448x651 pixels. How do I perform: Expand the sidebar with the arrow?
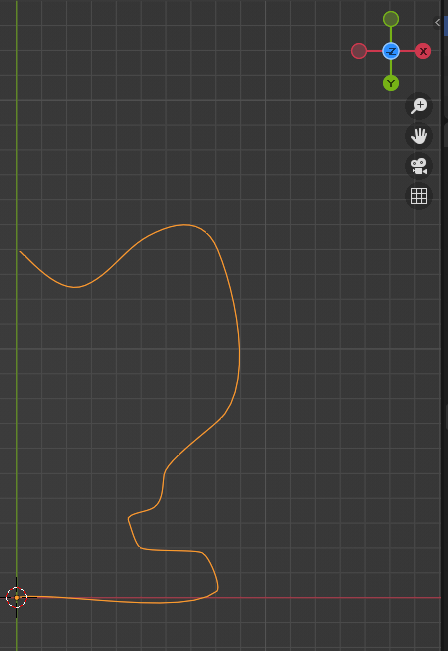437,22
